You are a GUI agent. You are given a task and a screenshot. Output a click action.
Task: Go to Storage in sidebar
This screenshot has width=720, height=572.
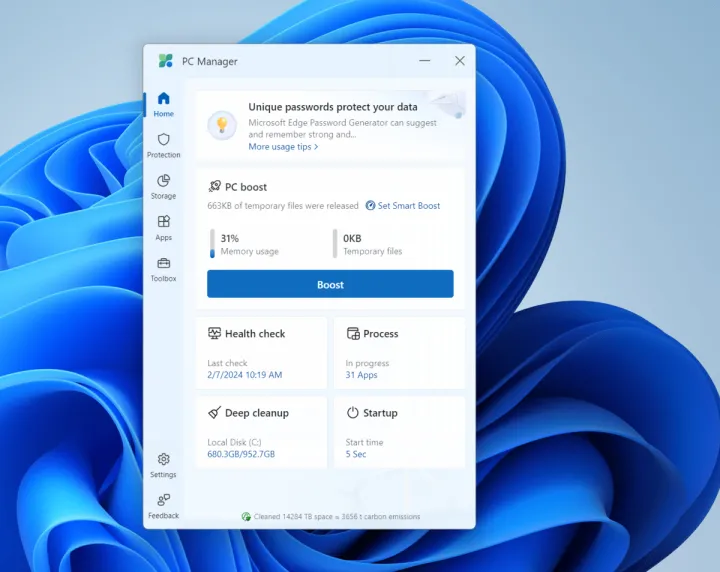[x=163, y=185]
